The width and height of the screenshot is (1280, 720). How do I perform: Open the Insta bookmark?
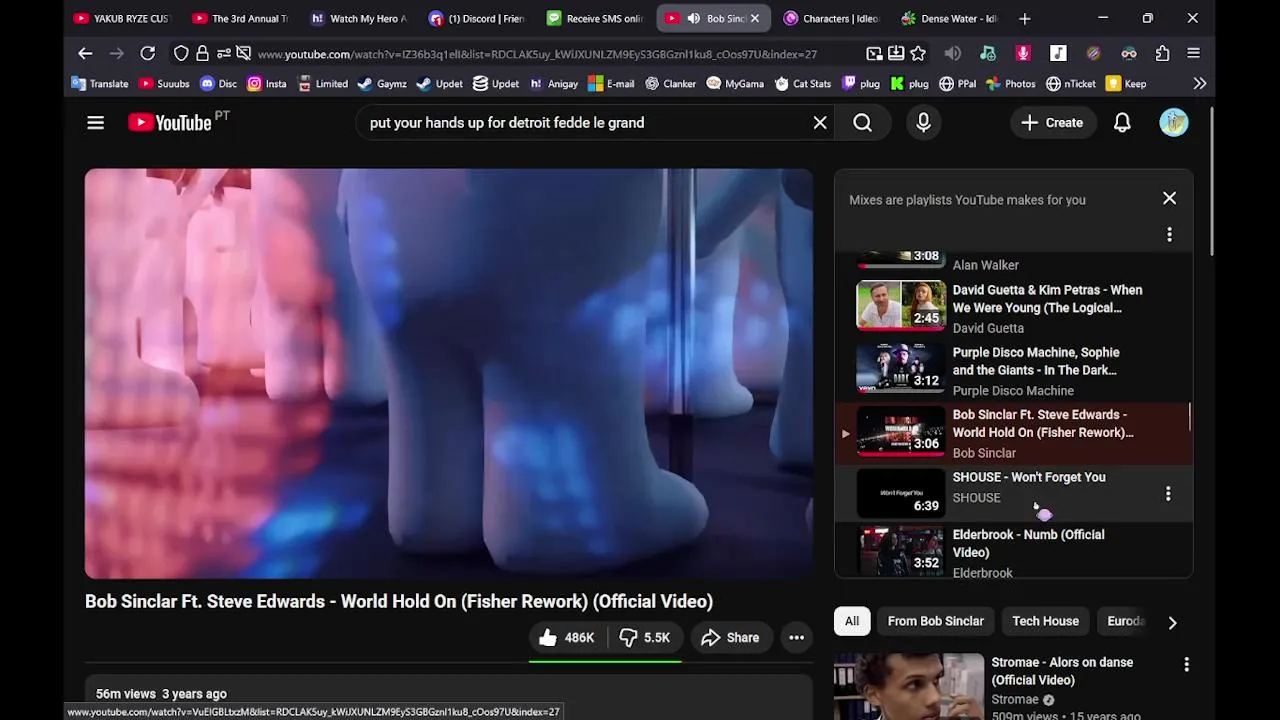pos(266,84)
